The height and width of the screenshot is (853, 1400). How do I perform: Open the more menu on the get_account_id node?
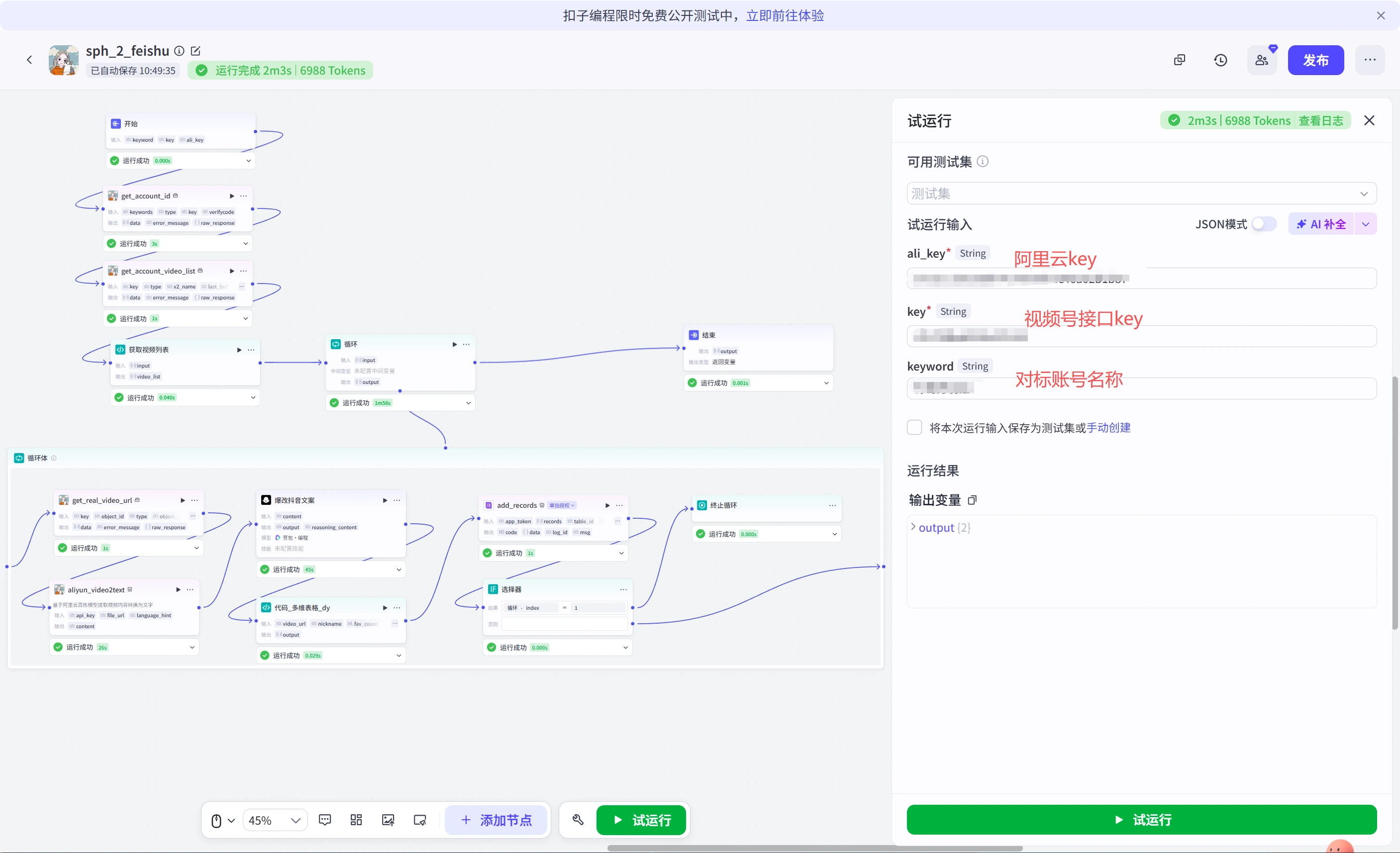pyautogui.click(x=244, y=195)
